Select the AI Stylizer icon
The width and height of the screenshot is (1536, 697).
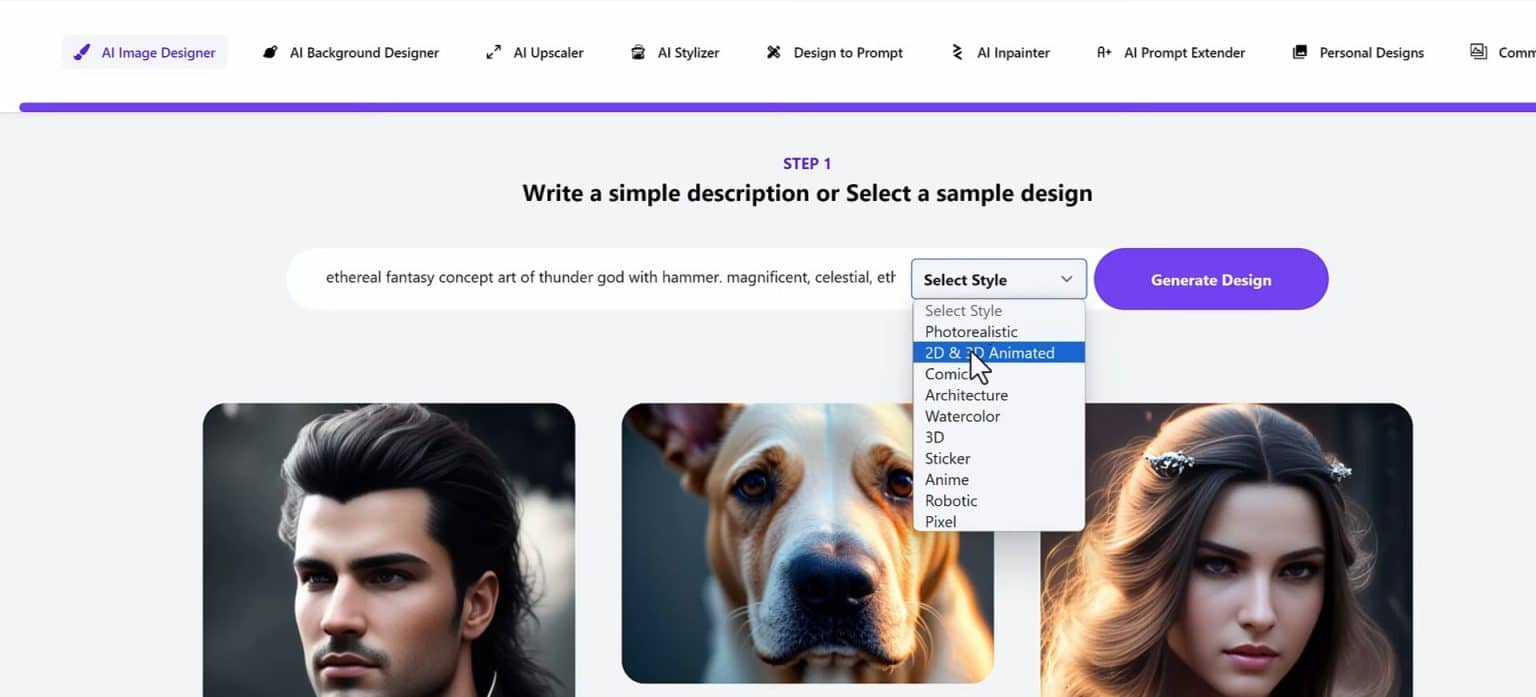tap(637, 51)
